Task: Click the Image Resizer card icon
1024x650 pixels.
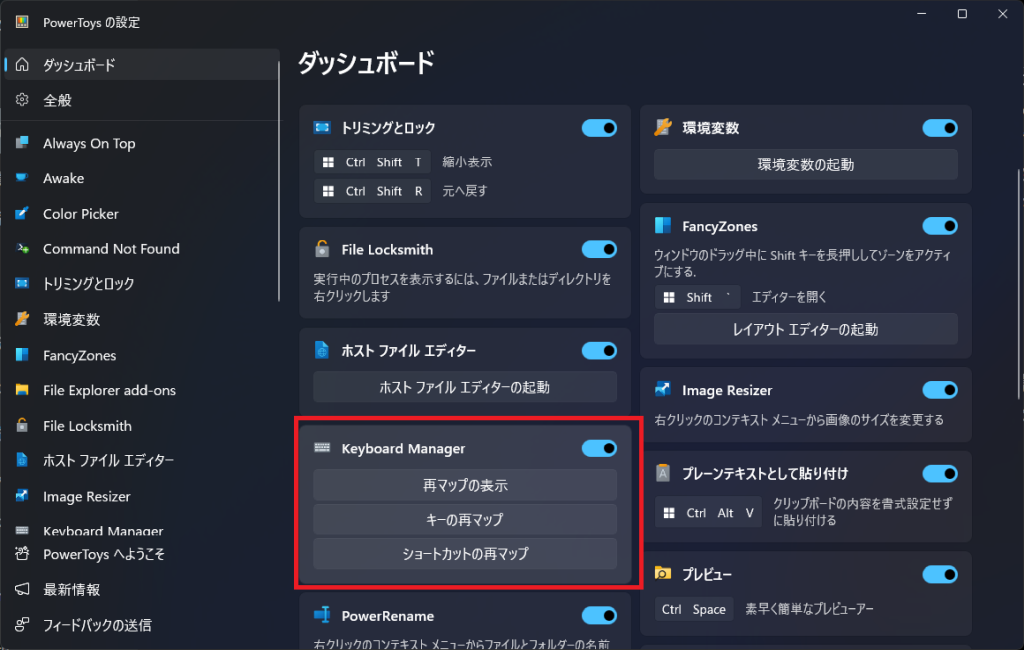Action: click(x=663, y=389)
